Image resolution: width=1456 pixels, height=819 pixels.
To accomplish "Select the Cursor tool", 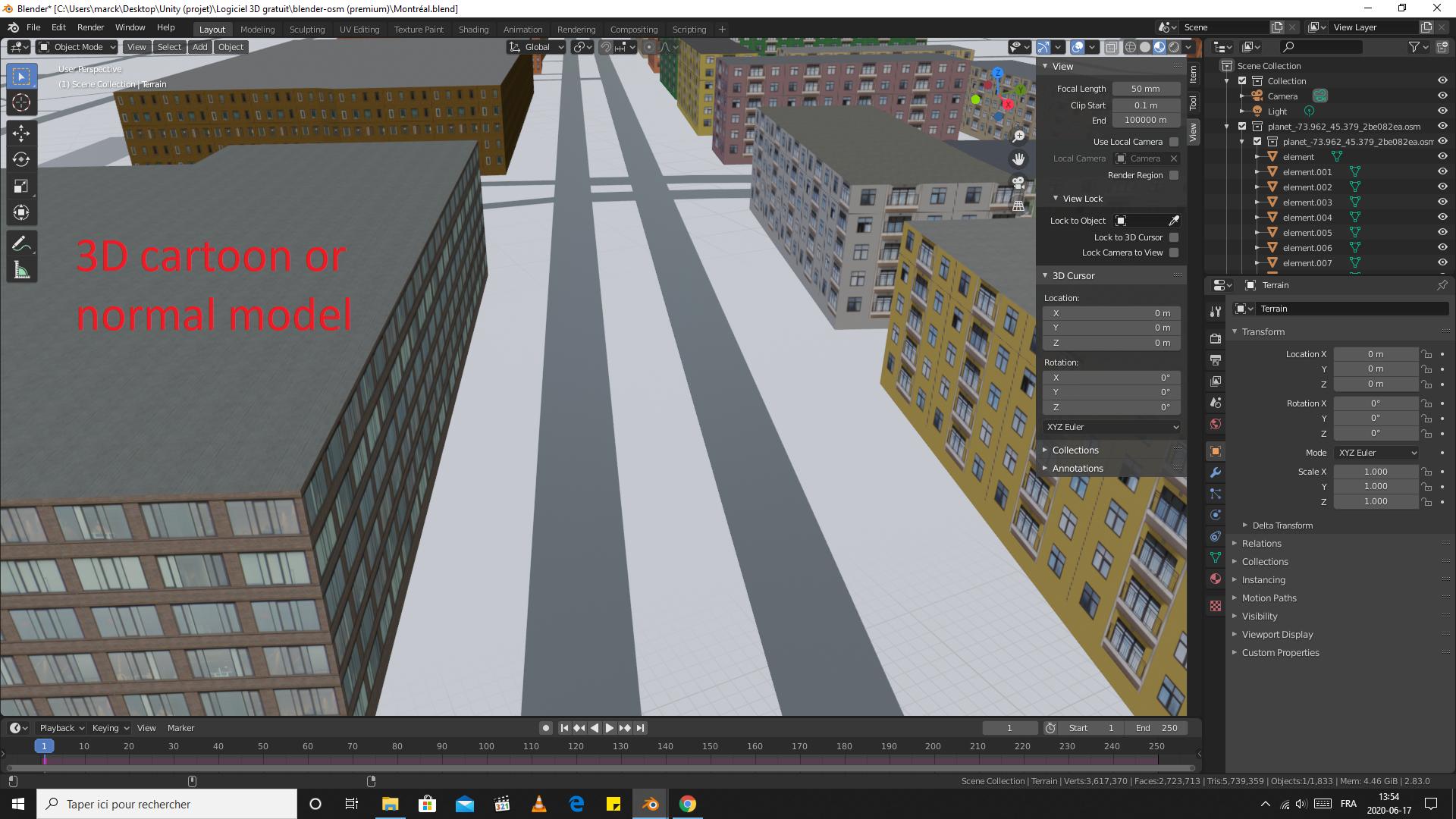I will tap(21, 102).
